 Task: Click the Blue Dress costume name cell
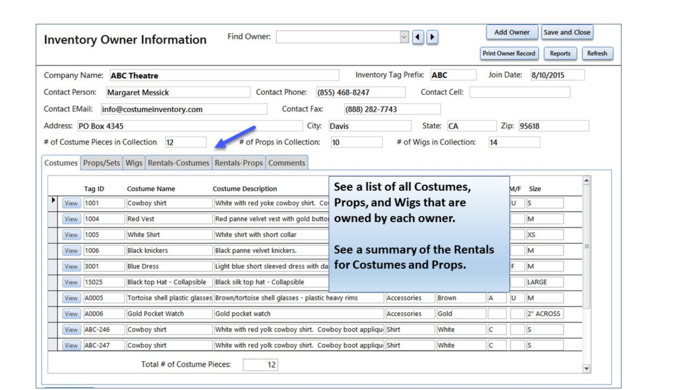coord(169,267)
